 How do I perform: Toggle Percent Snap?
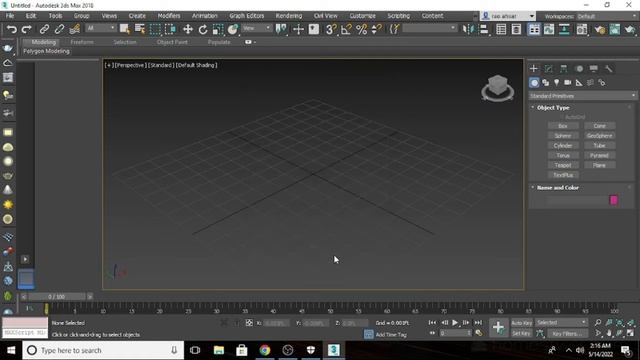[x=361, y=29]
